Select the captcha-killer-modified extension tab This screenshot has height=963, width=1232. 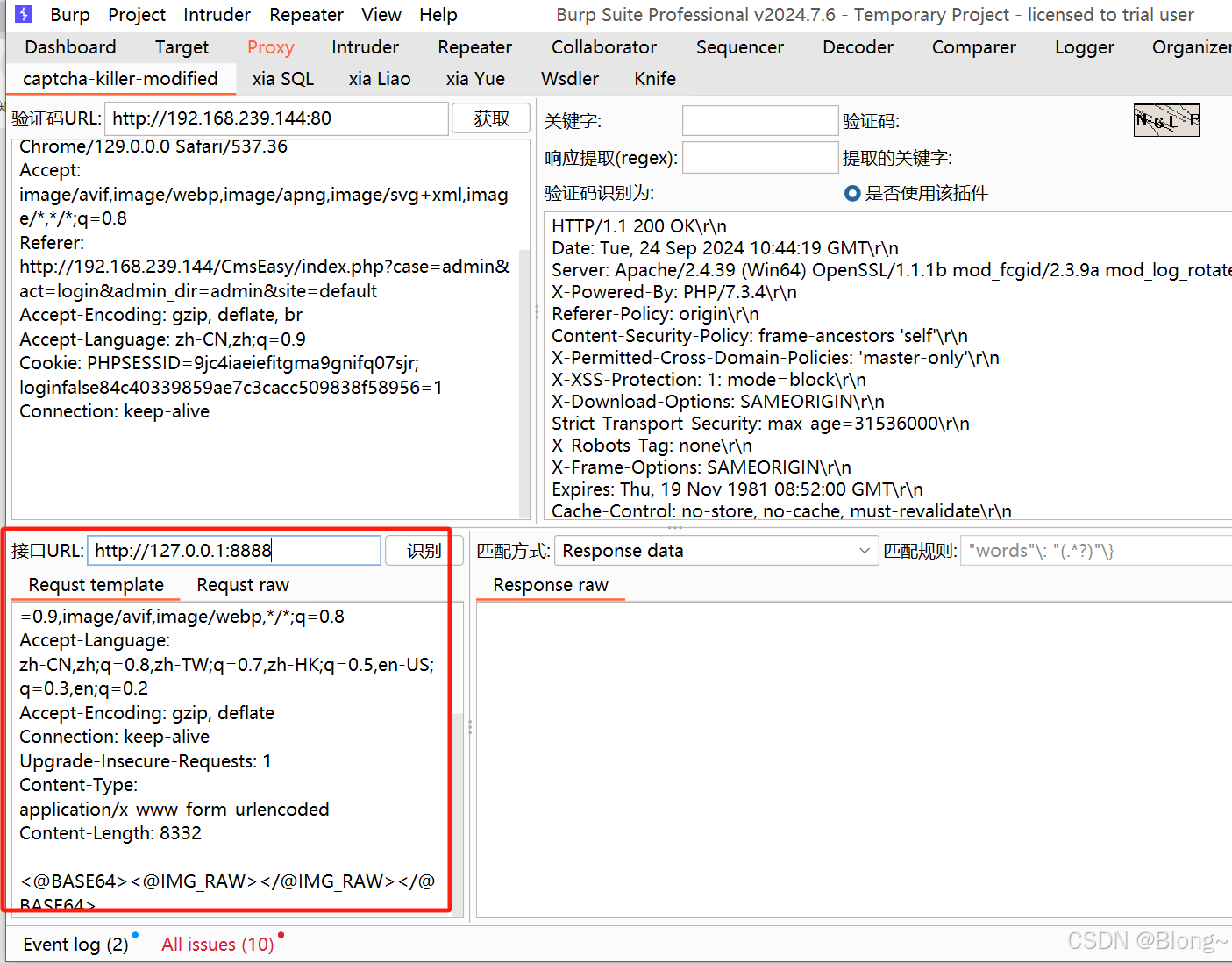tap(120, 79)
